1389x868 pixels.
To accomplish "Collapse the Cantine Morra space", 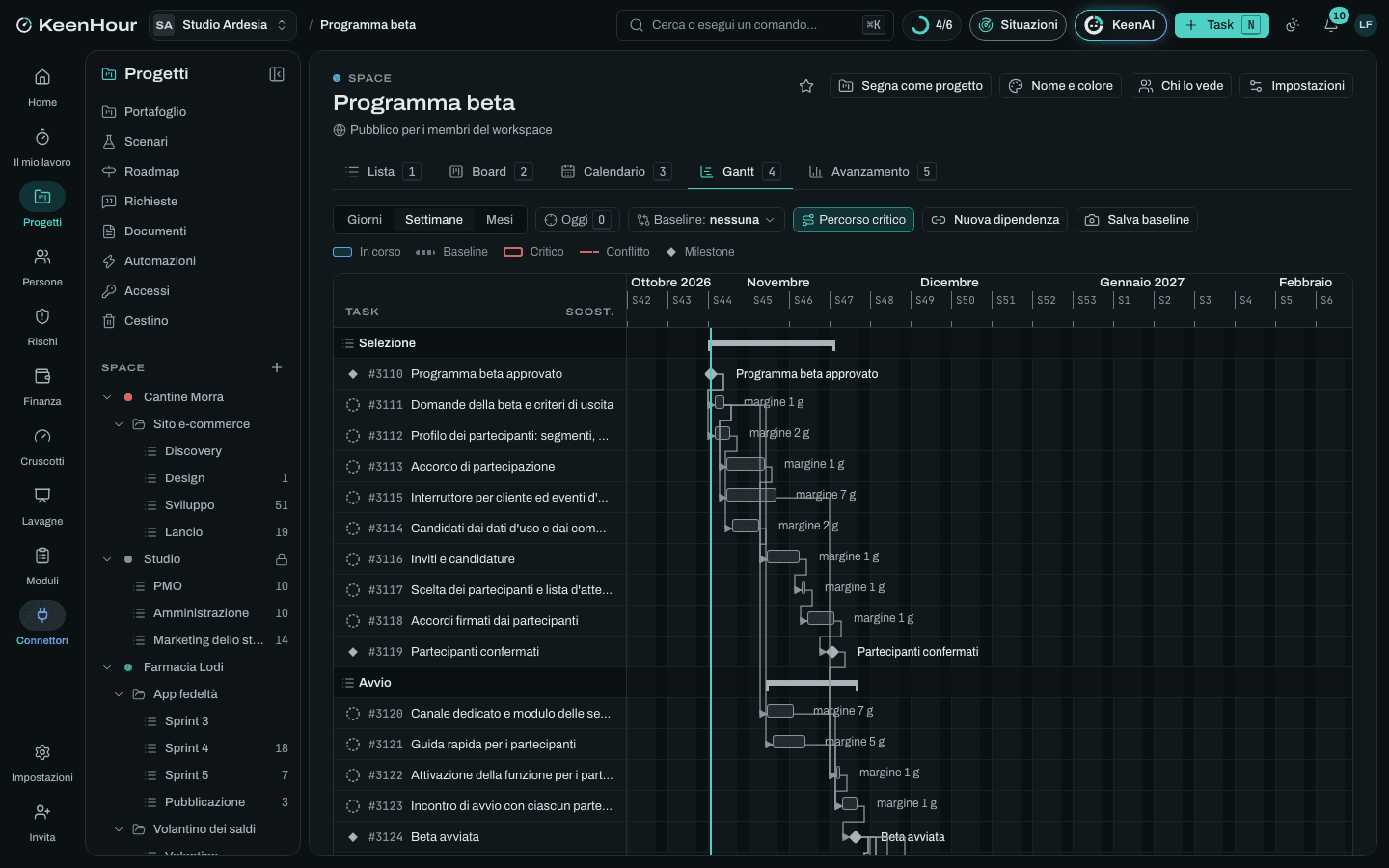I will 107,397.
